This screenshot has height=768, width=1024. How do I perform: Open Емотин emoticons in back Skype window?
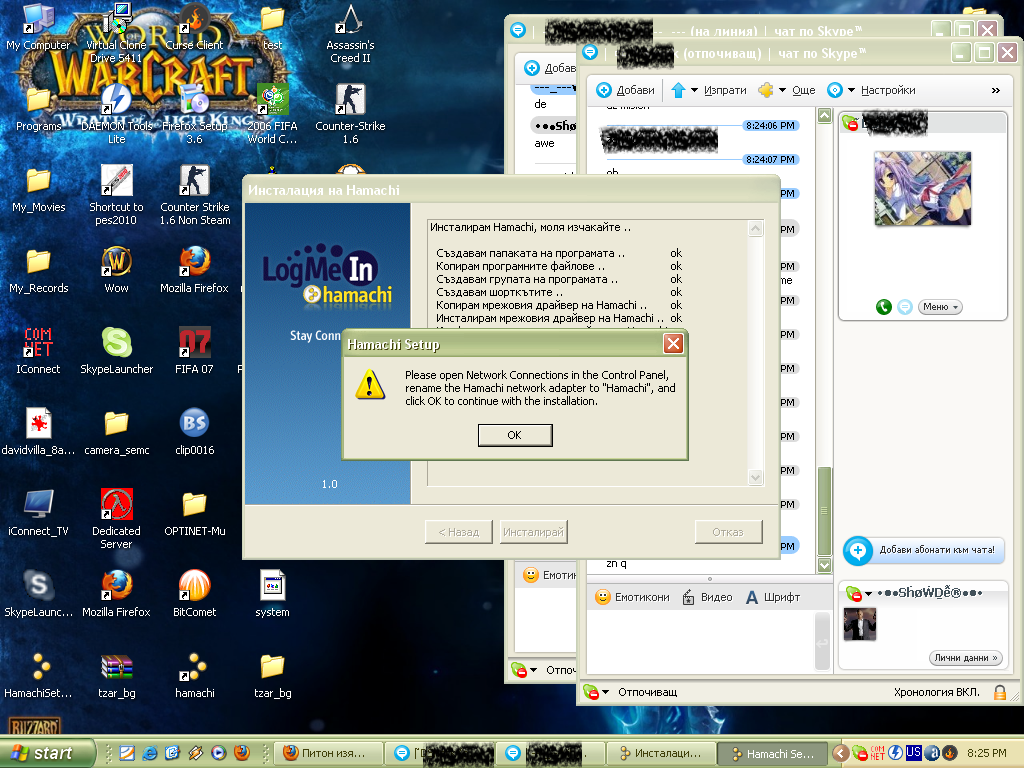[x=550, y=575]
